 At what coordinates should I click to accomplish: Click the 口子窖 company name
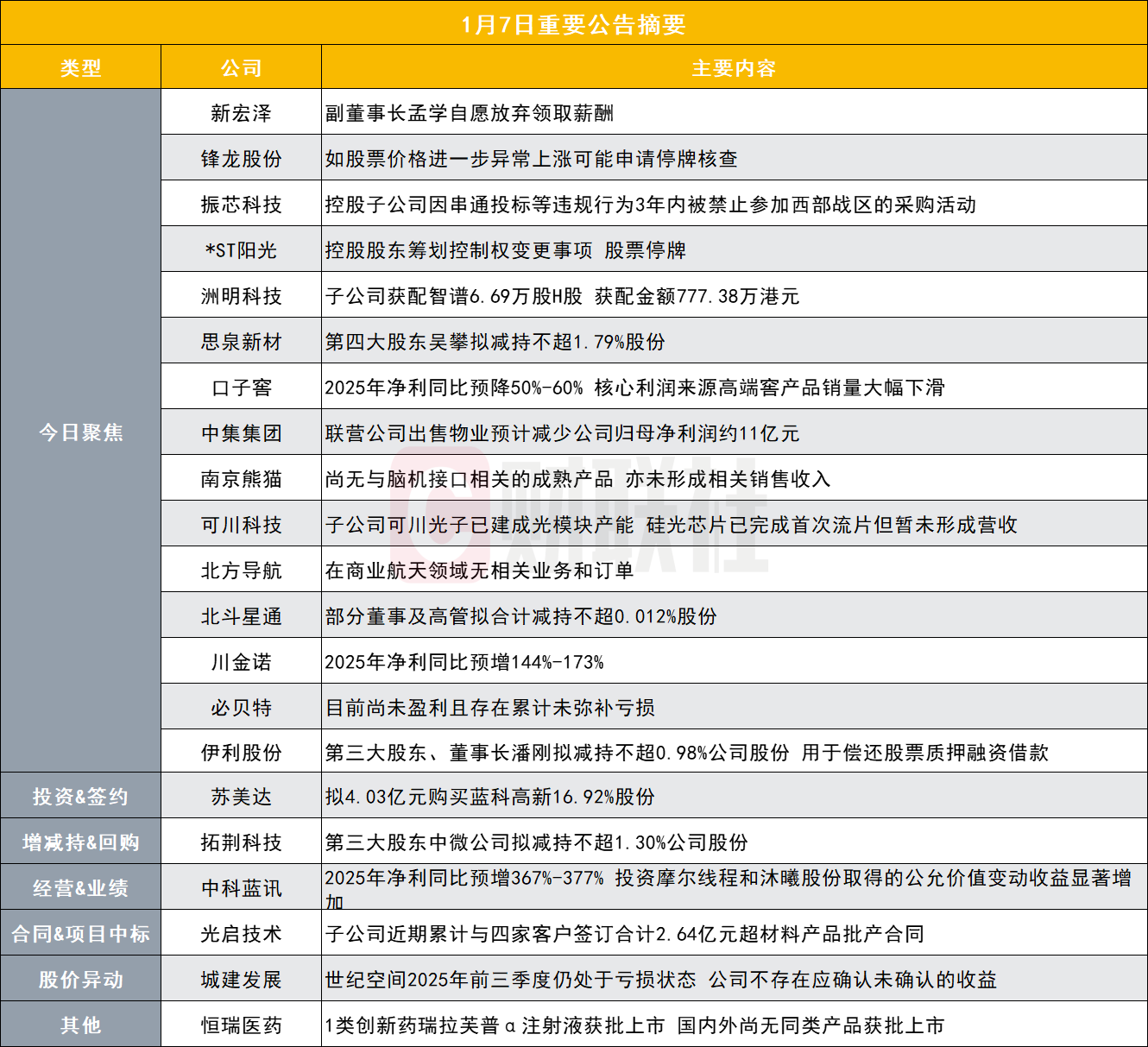[240, 387]
